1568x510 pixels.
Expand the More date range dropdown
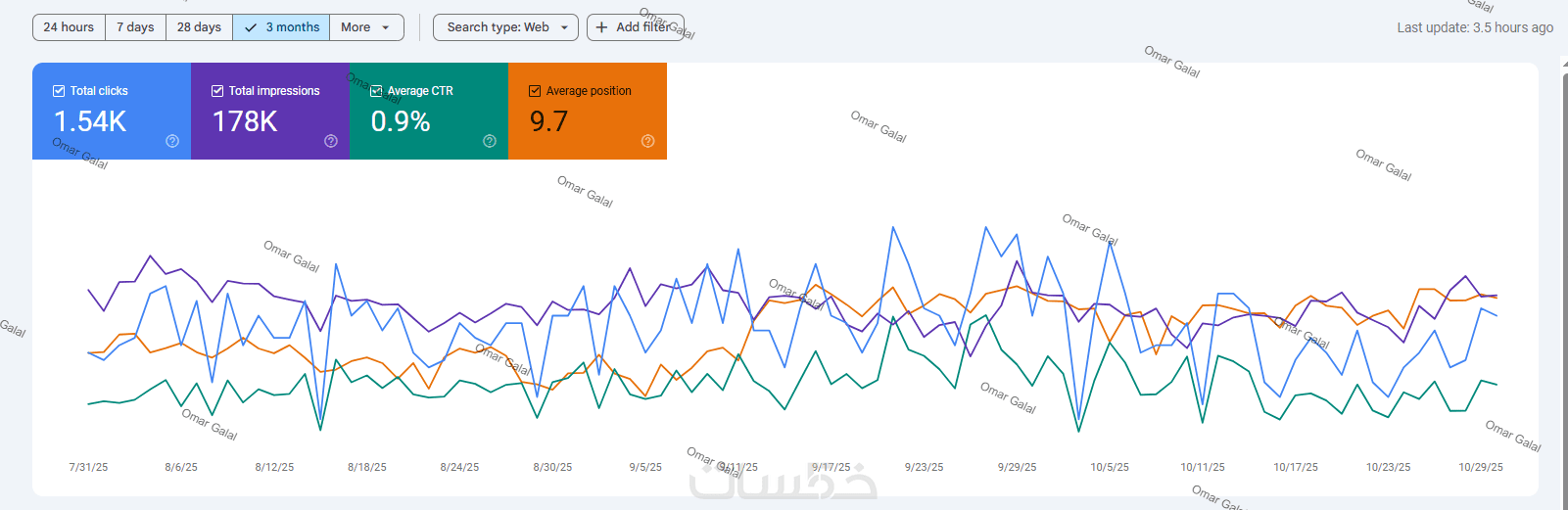pyautogui.click(x=366, y=27)
